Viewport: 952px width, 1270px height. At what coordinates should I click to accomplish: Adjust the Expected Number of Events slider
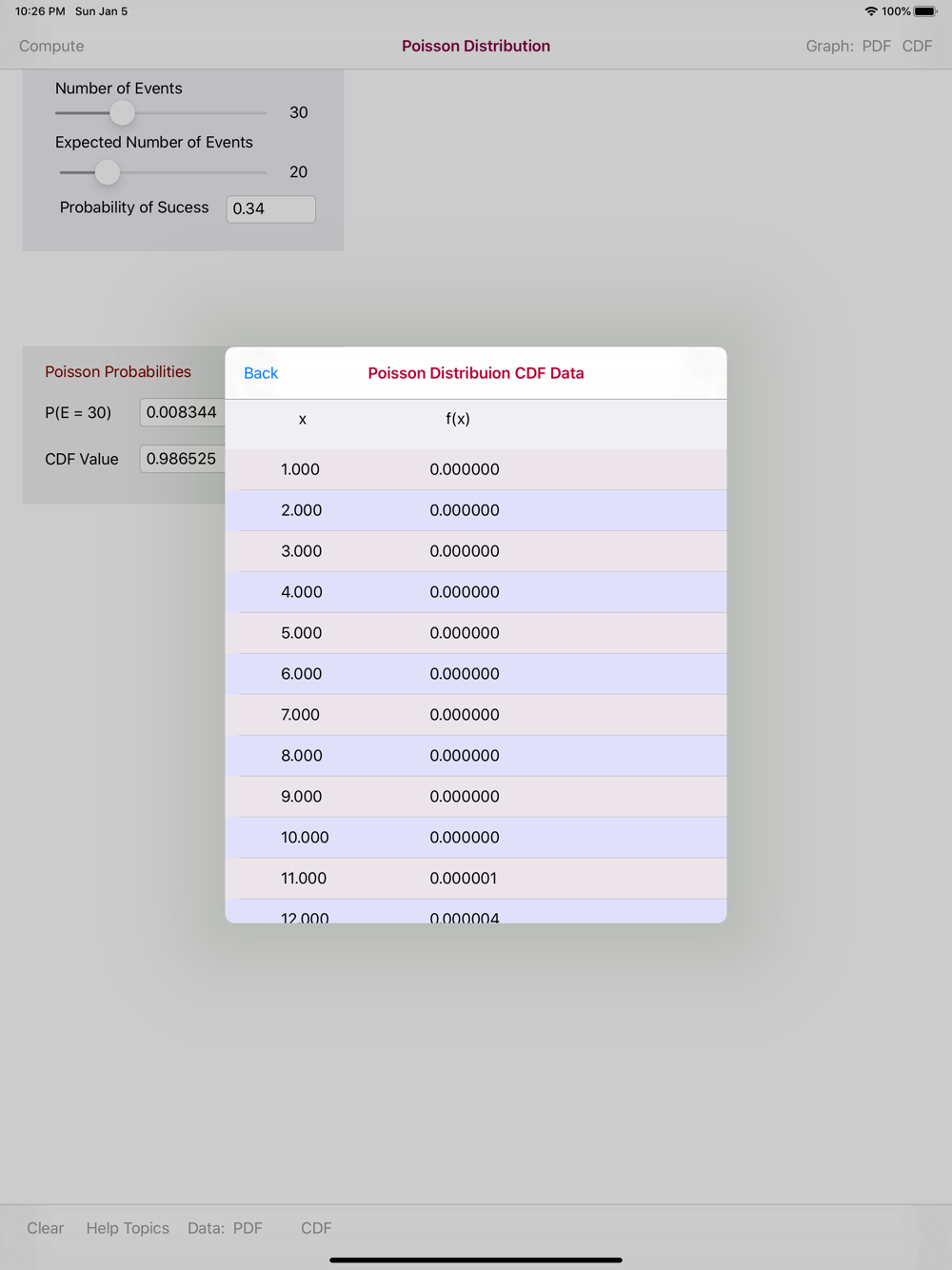[x=108, y=172]
